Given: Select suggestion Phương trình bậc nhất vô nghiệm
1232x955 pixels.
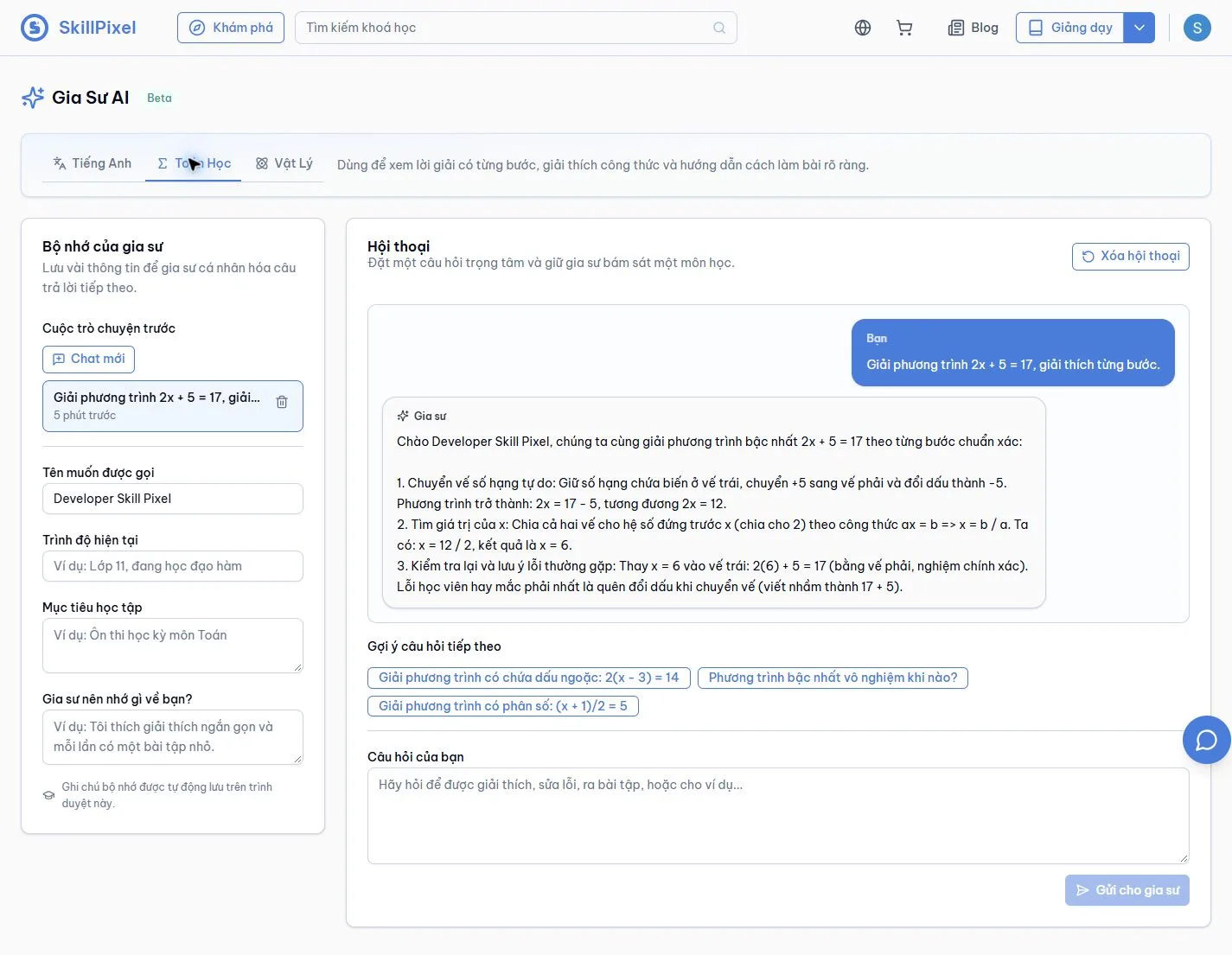Looking at the screenshot, I should 833,678.
